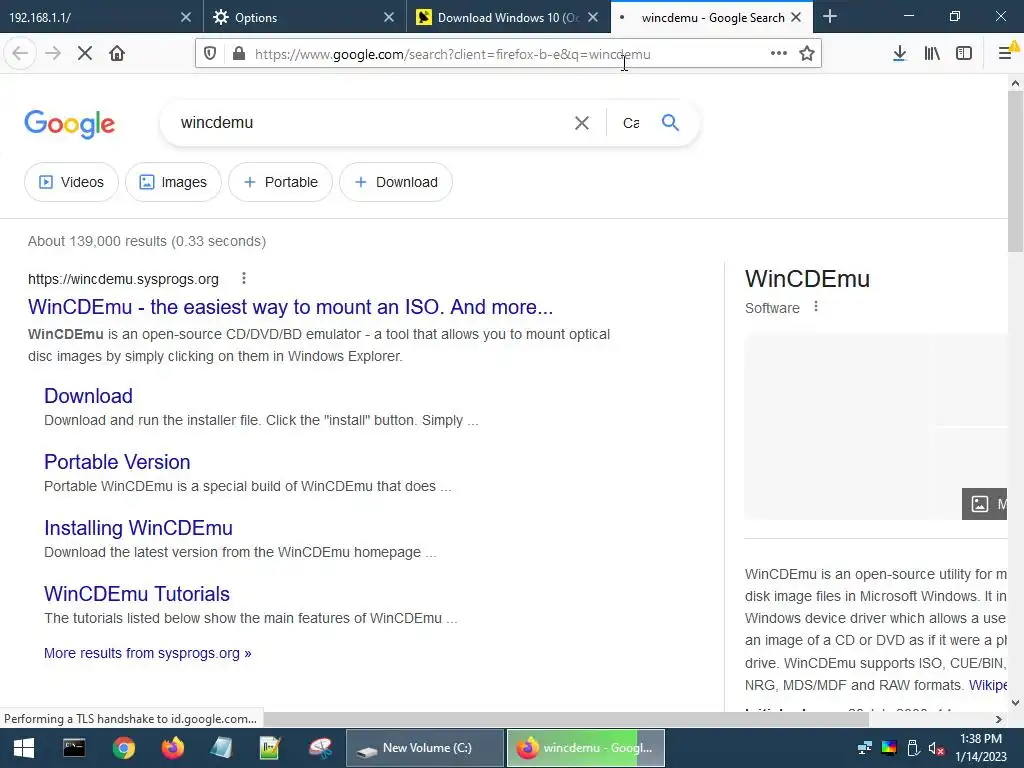The image size is (1024, 768).
Task: Open the Windows Start menu
Action: pos(24,748)
